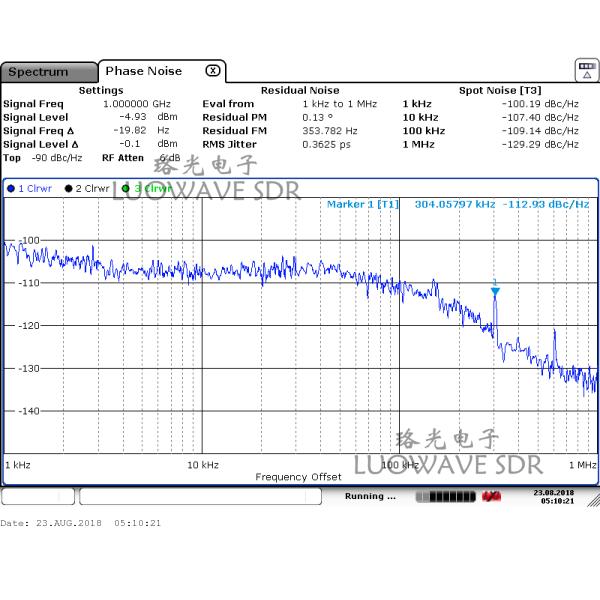The image size is (600, 600).
Task: Click Signal Level value -4.93 dBm
Action: pyautogui.click(x=148, y=117)
